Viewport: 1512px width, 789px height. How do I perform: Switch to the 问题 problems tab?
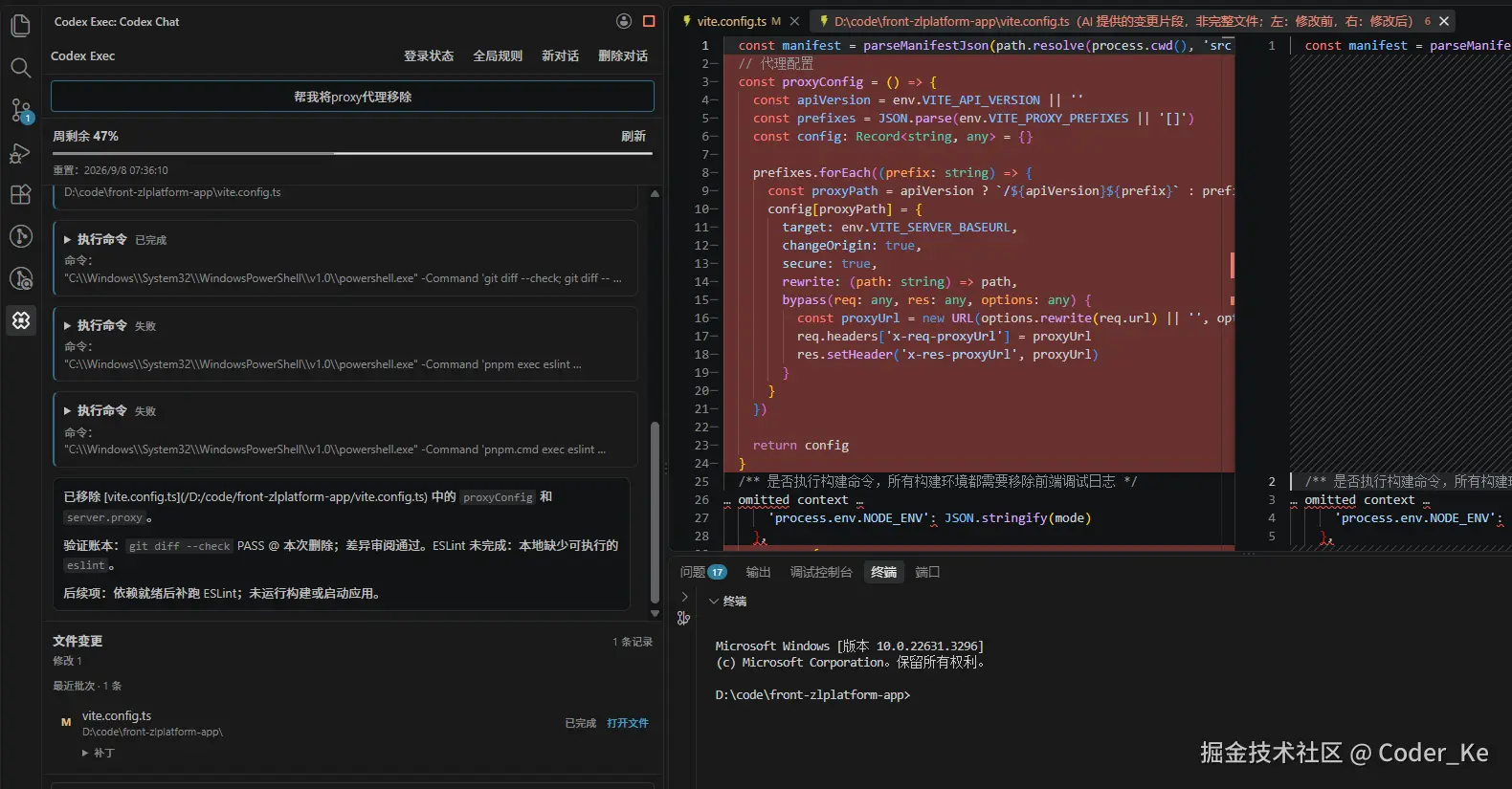[703, 572]
